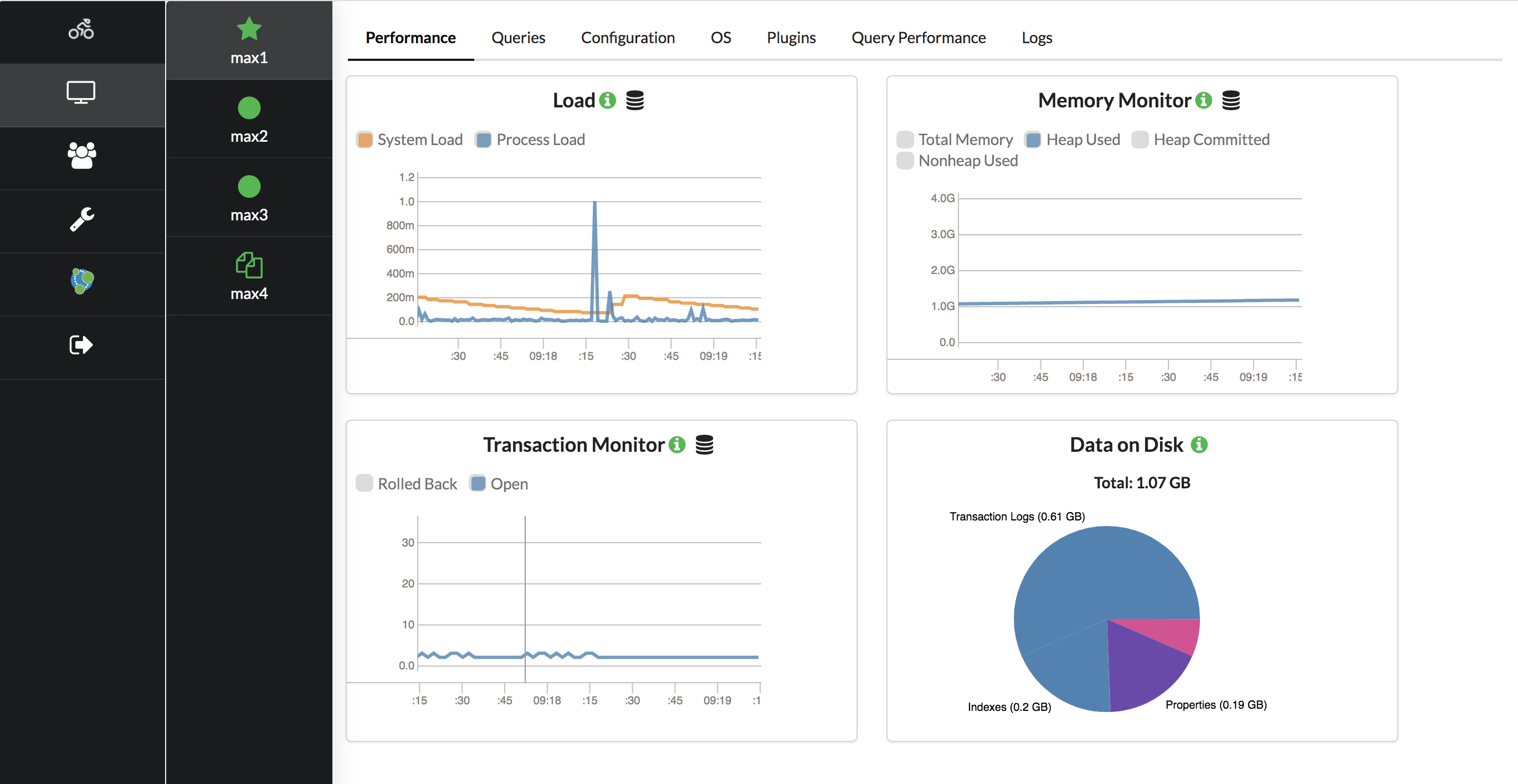Image resolution: width=1518 pixels, height=784 pixels.
Task: Select the monitor icon in the sidebar
Action: coord(81,92)
